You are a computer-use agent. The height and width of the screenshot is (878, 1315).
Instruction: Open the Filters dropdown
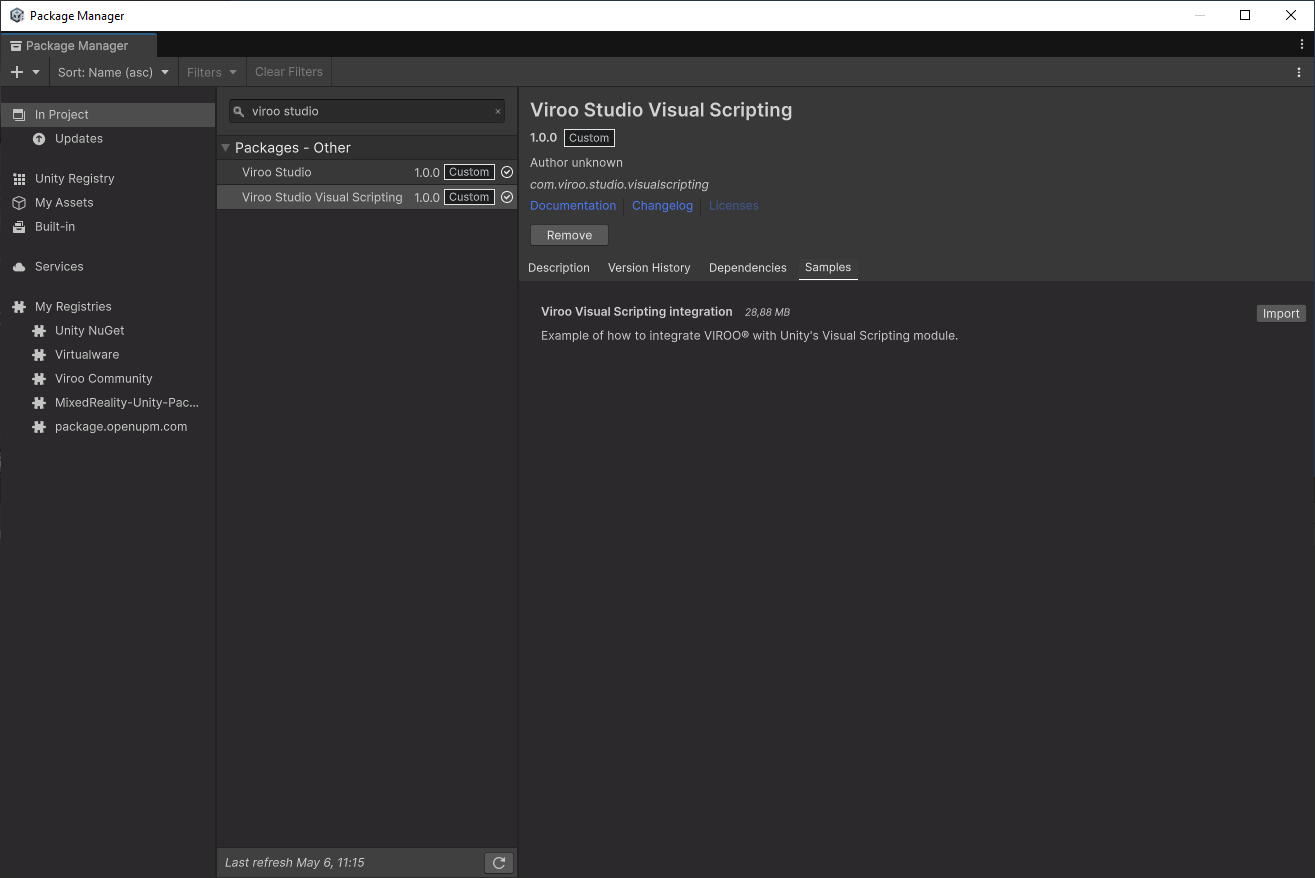[211, 71]
